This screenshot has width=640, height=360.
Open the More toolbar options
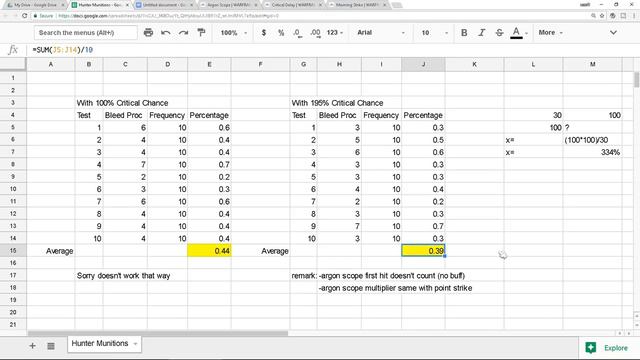point(550,33)
